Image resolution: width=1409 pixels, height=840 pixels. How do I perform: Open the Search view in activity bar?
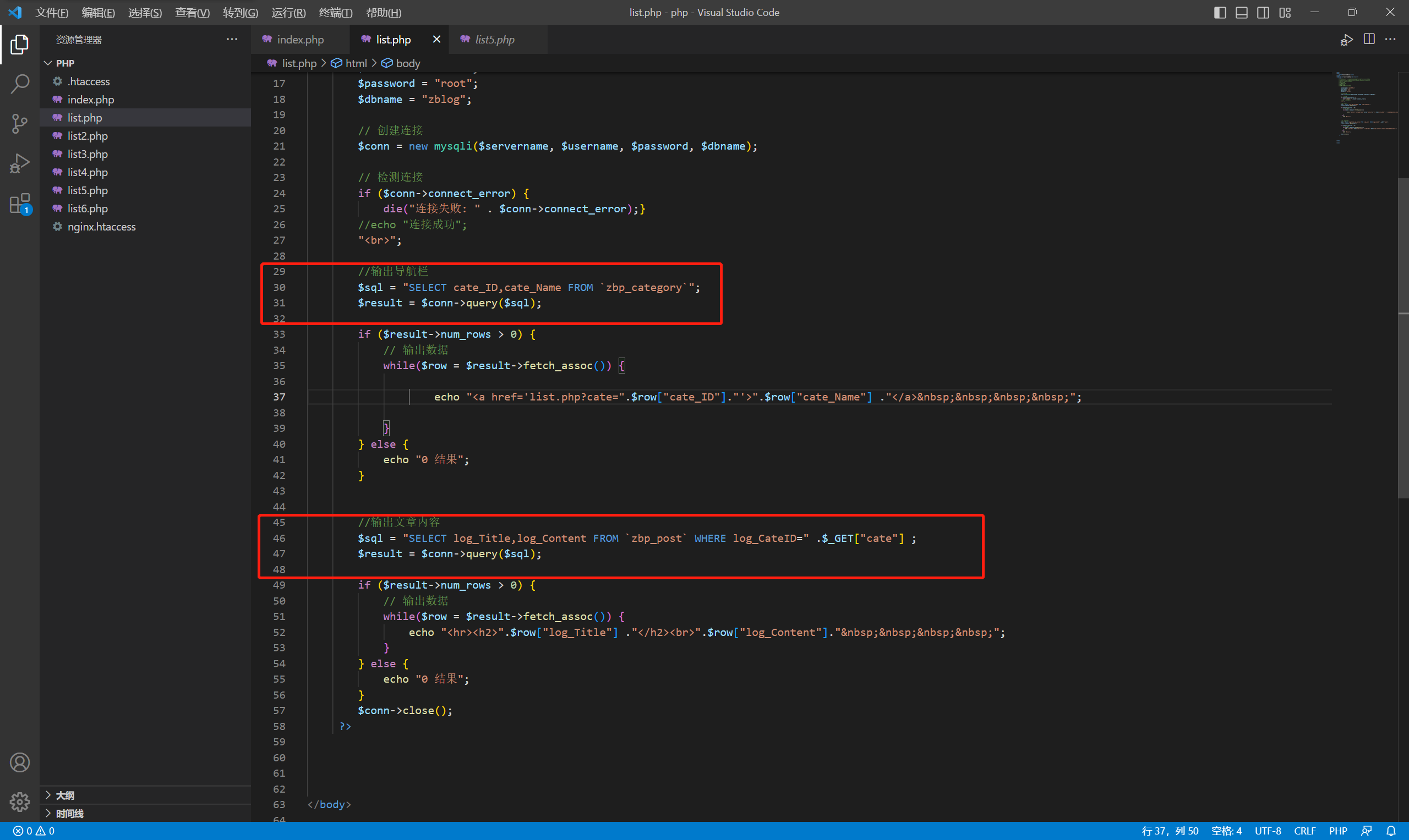point(20,84)
